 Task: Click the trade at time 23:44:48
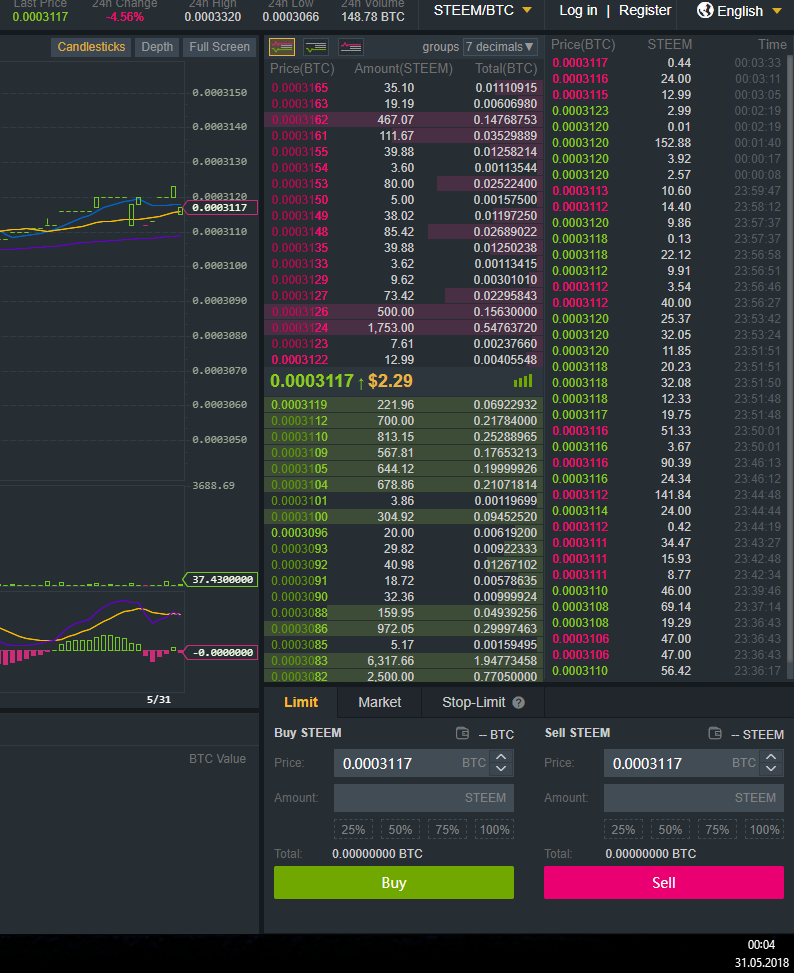coord(667,495)
